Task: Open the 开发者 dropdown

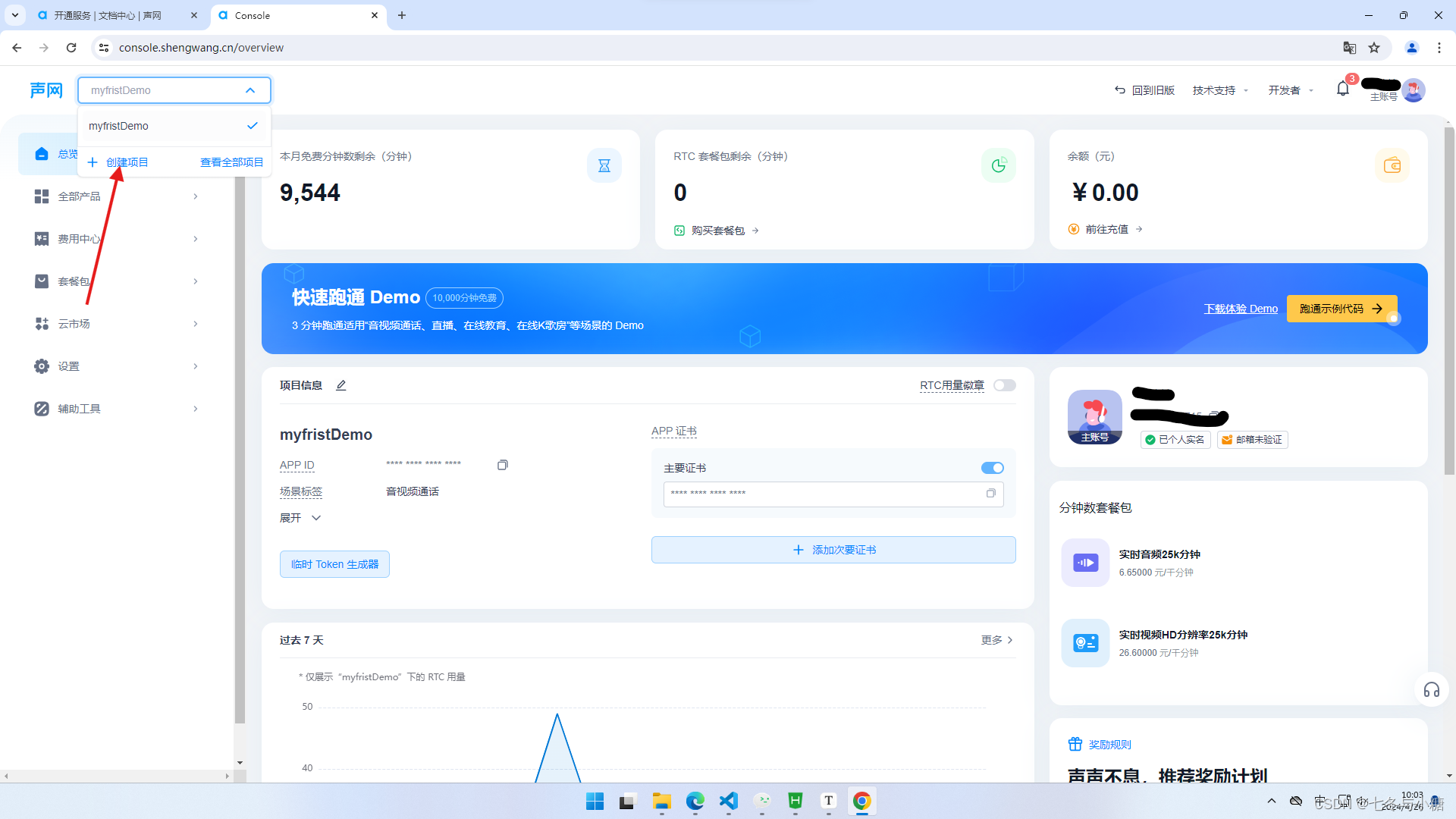Action: (x=1291, y=90)
